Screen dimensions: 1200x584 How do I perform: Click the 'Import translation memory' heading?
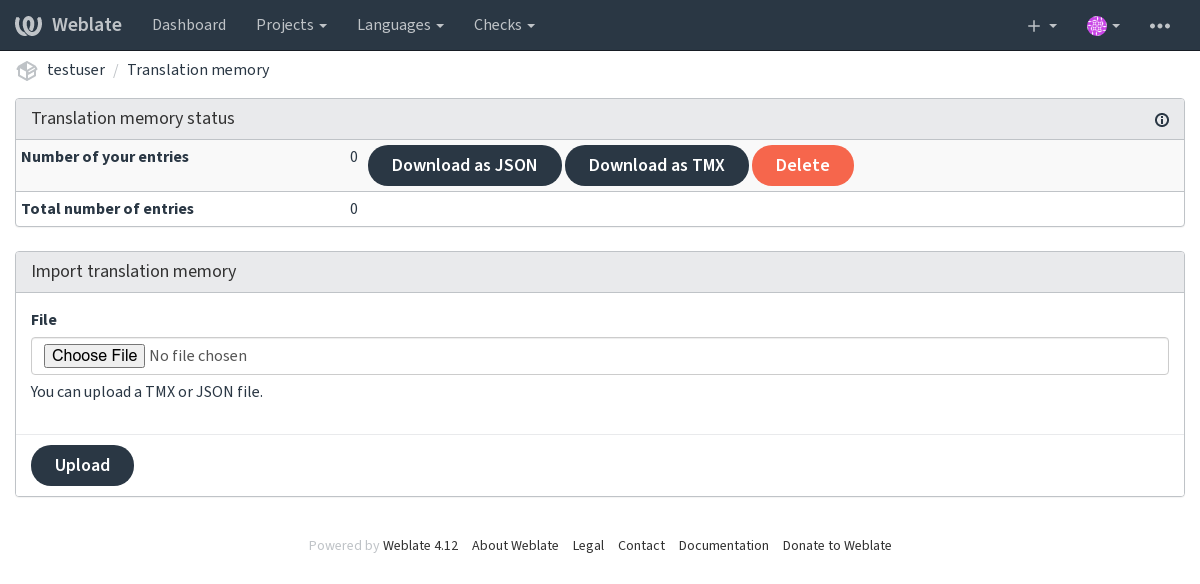pyautogui.click(x=134, y=271)
